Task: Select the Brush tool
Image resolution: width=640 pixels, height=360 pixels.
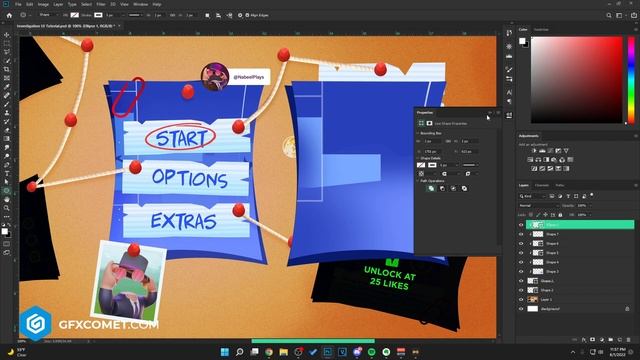Action: click(x=7, y=104)
